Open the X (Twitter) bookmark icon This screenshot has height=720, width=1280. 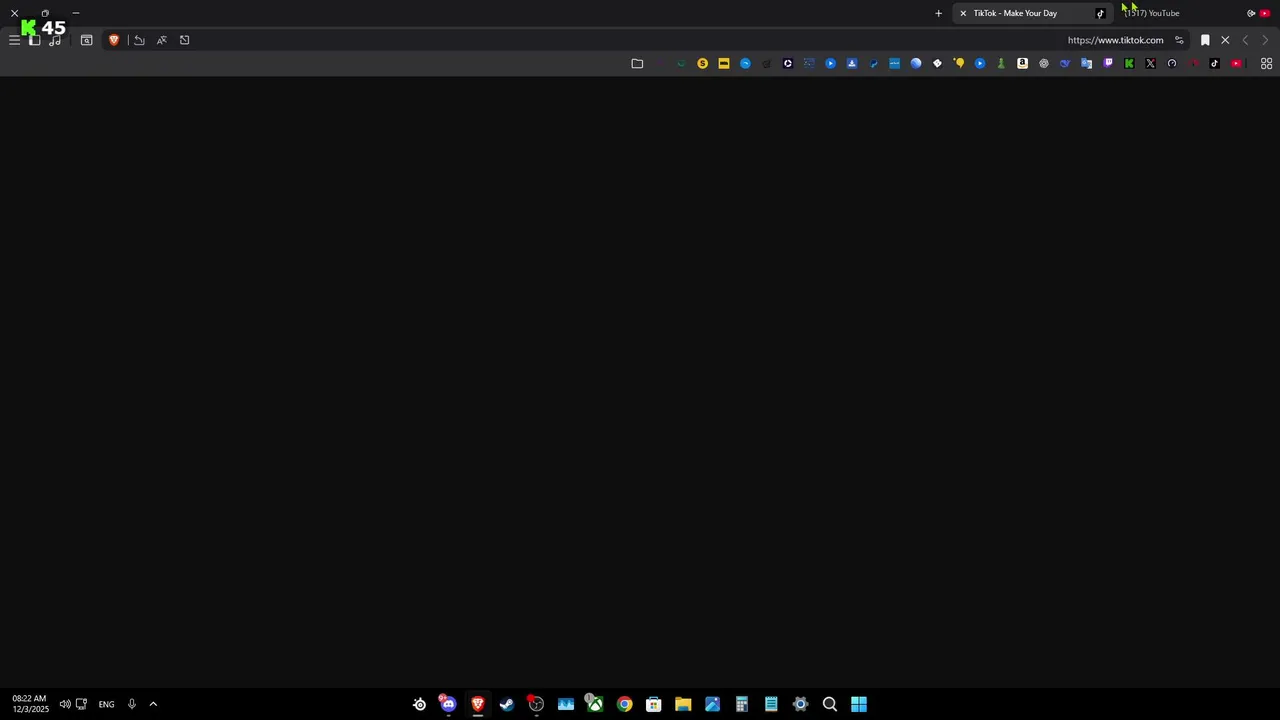(1150, 63)
